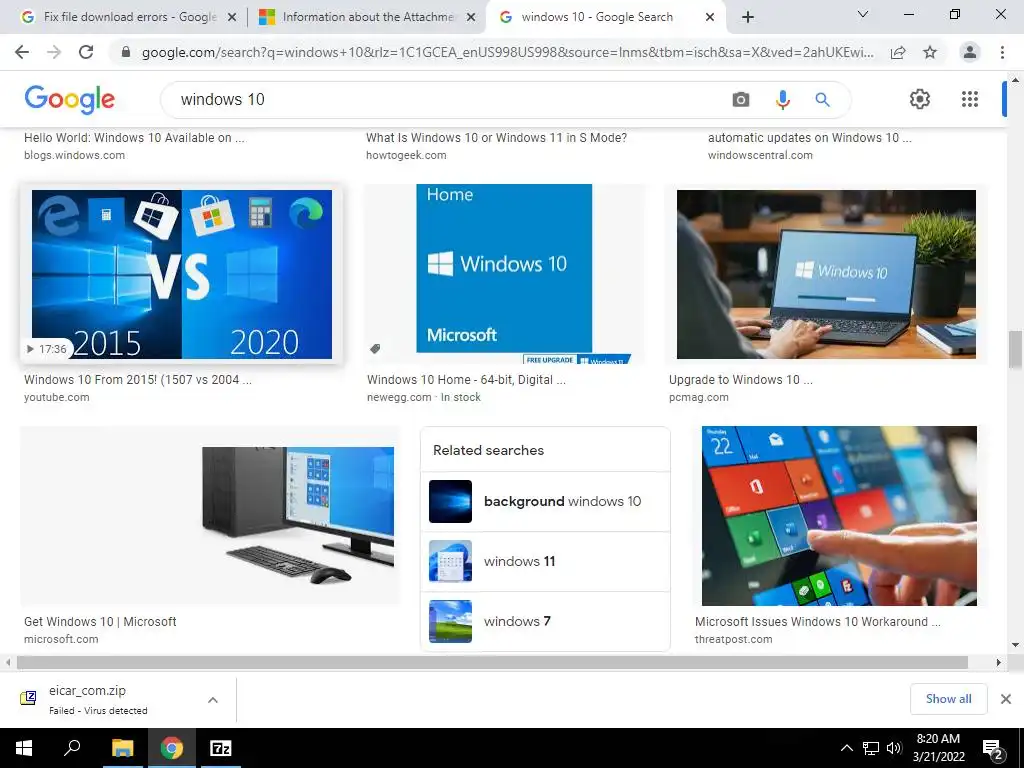The width and height of the screenshot is (1024, 768).
Task: Click the desktop PC tower image
Action: click(x=298, y=516)
